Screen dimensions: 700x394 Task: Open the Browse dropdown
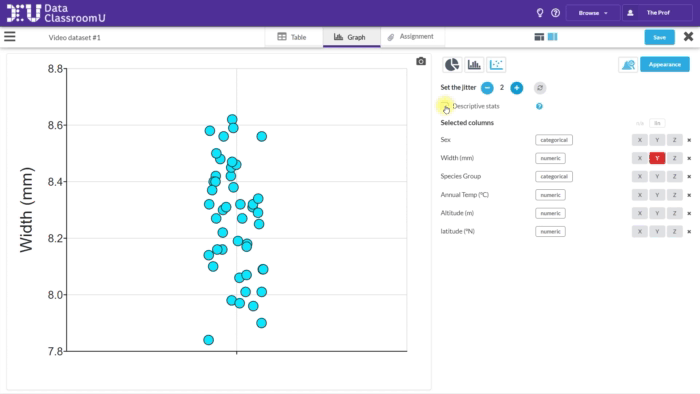[593, 13]
